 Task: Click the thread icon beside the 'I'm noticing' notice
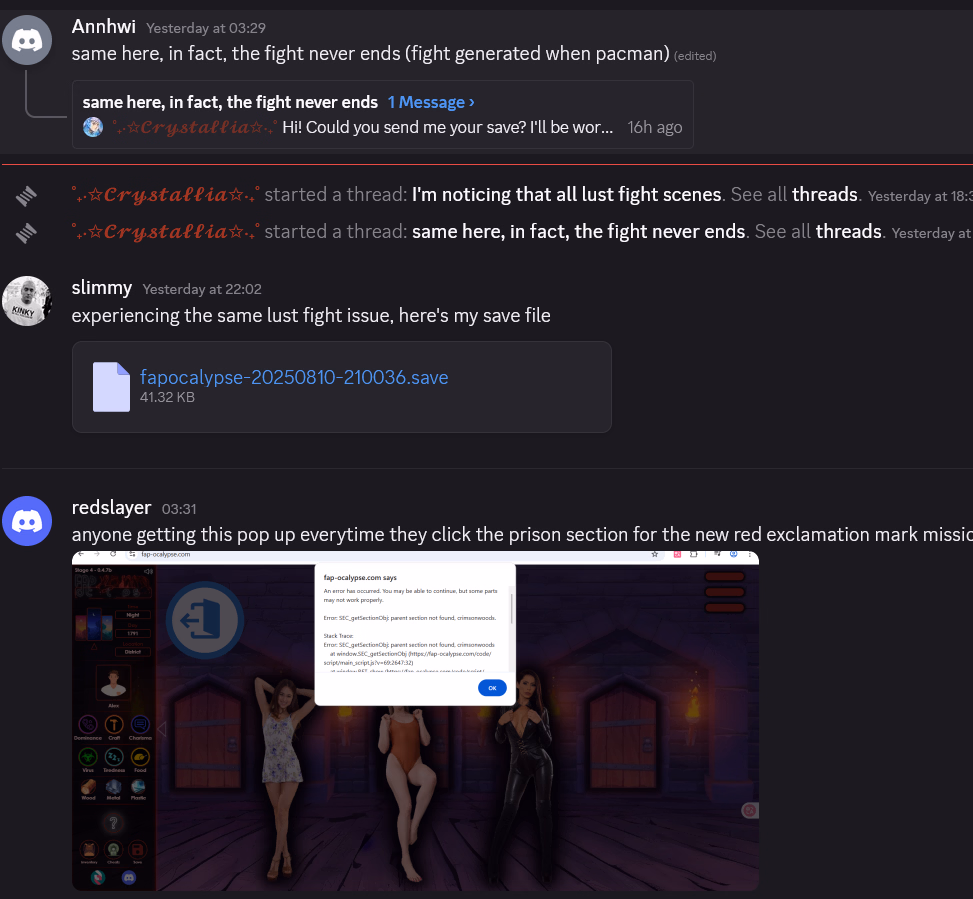pos(26,196)
